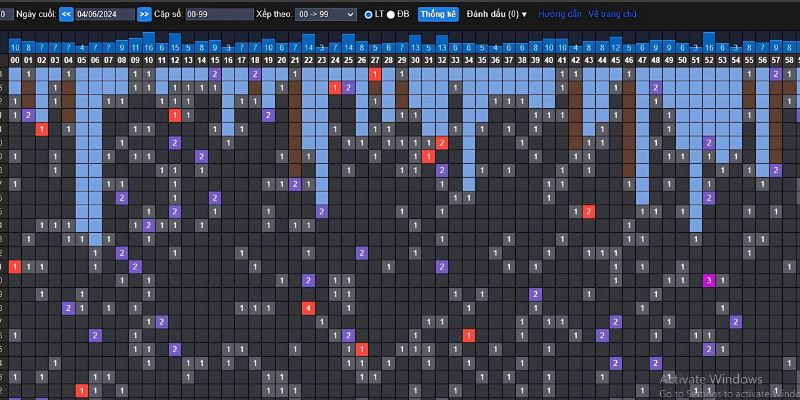
Task: Open the 'Xếp theo' 00 -> 99 dropdown
Action: (326, 14)
